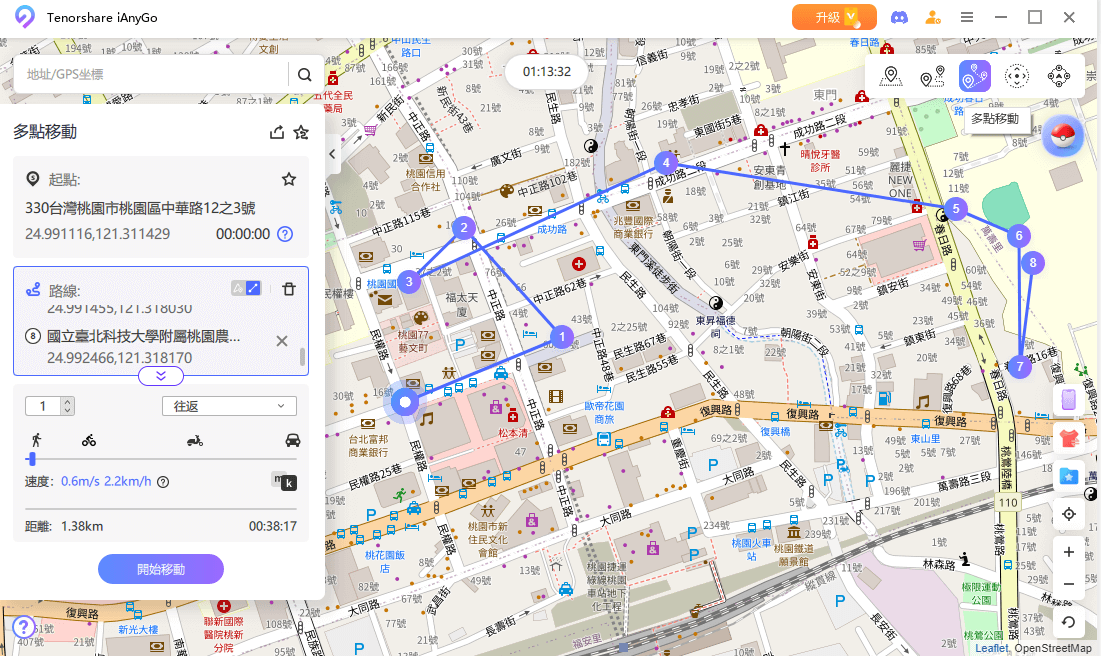Viewport: 1101px width, 656px height.
Task: Click the 01:13:32 timer badge
Action: tap(547, 72)
